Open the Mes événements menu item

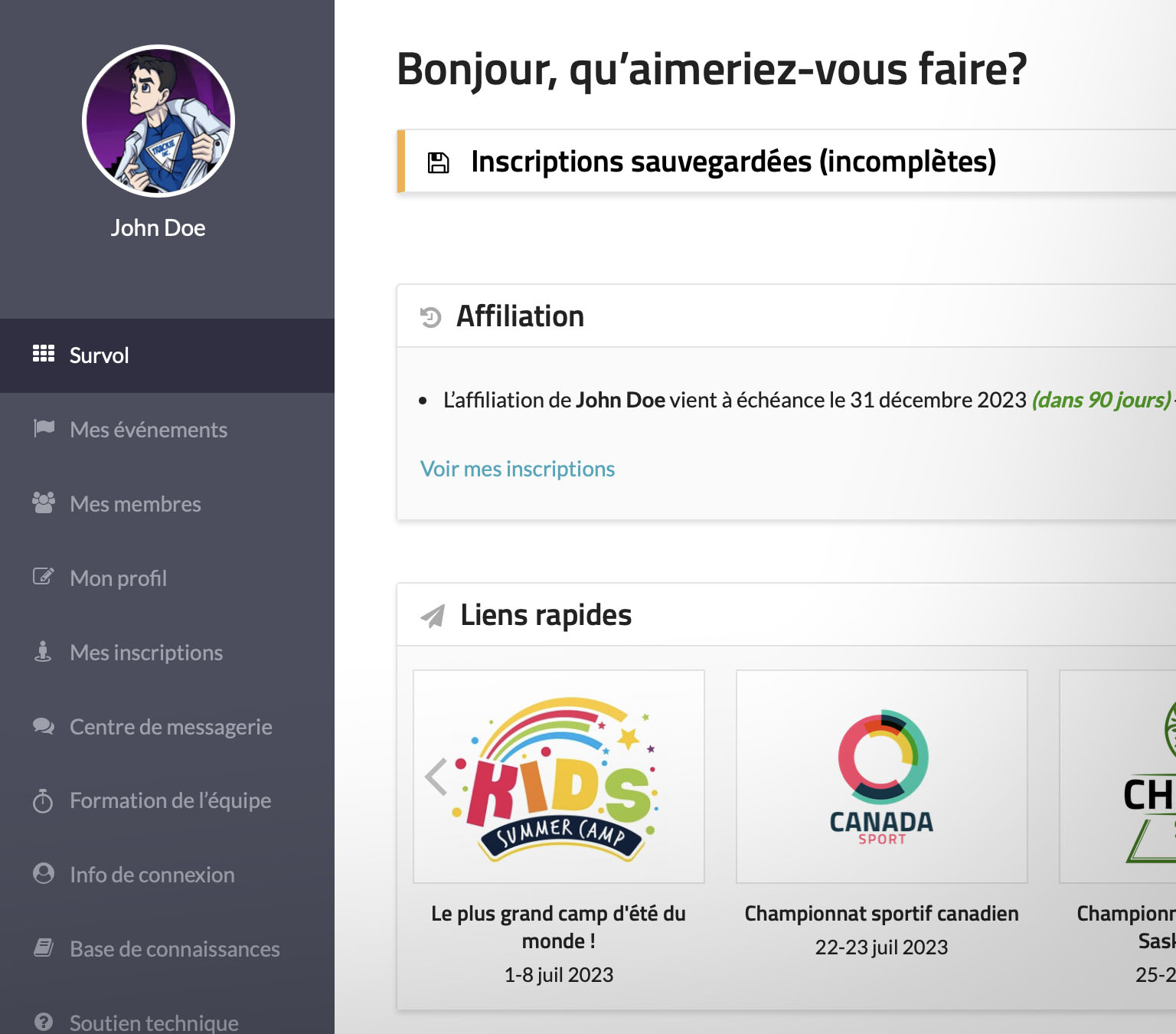tap(149, 430)
